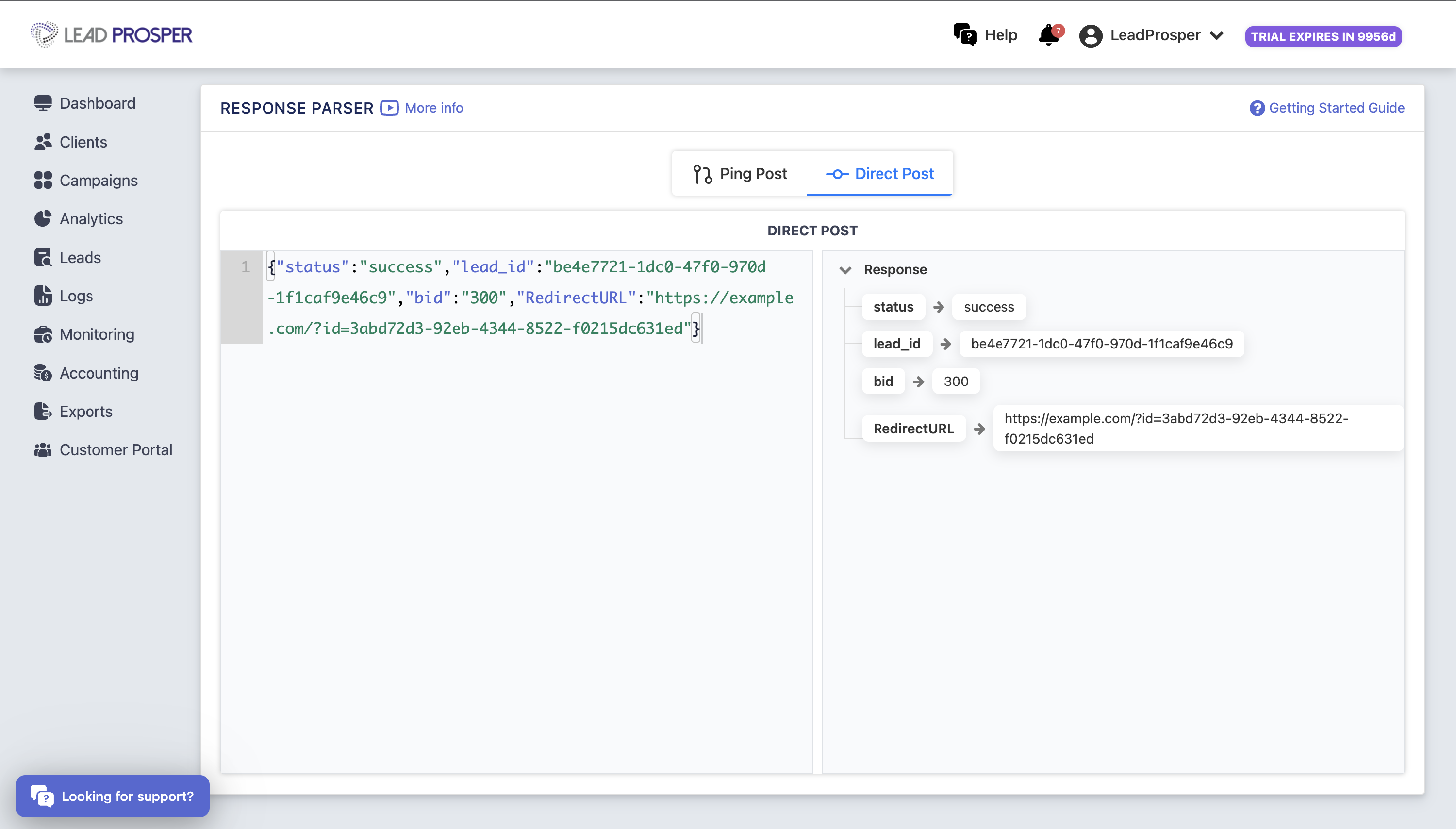Image resolution: width=1456 pixels, height=829 pixels.
Task: Click line number 1 in editor gutter
Action: click(x=245, y=266)
